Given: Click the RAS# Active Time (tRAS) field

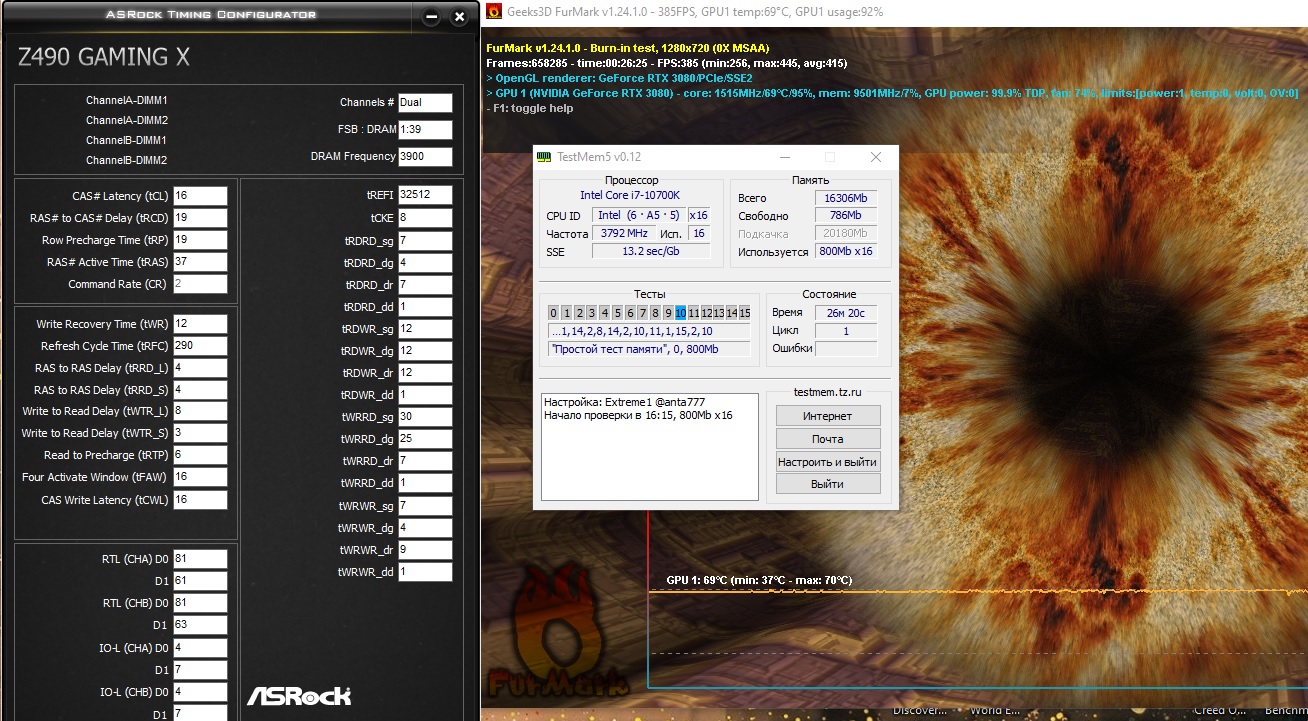Looking at the screenshot, I should click(x=200, y=262).
